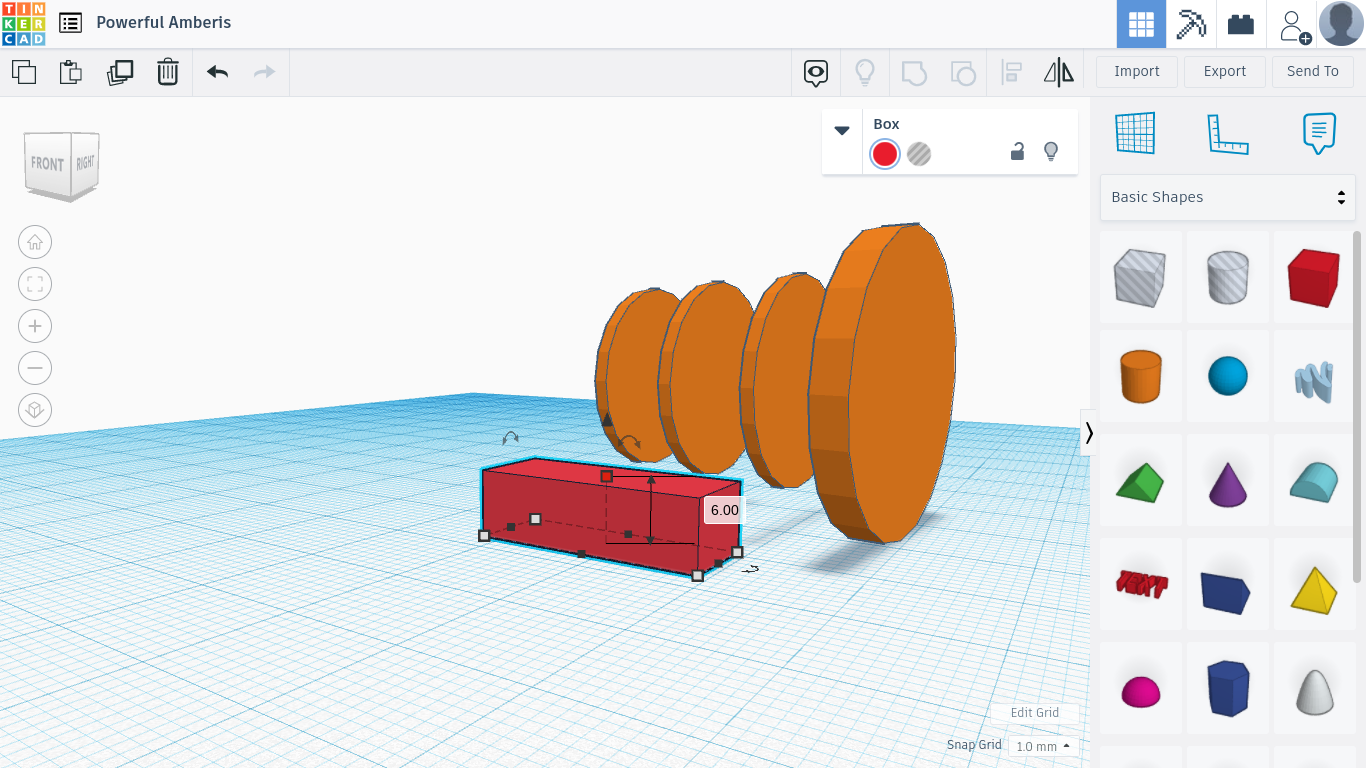Click the Ungroup shapes icon
Image resolution: width=1366 pixels, height=768 pixels.
coord(963,72)
